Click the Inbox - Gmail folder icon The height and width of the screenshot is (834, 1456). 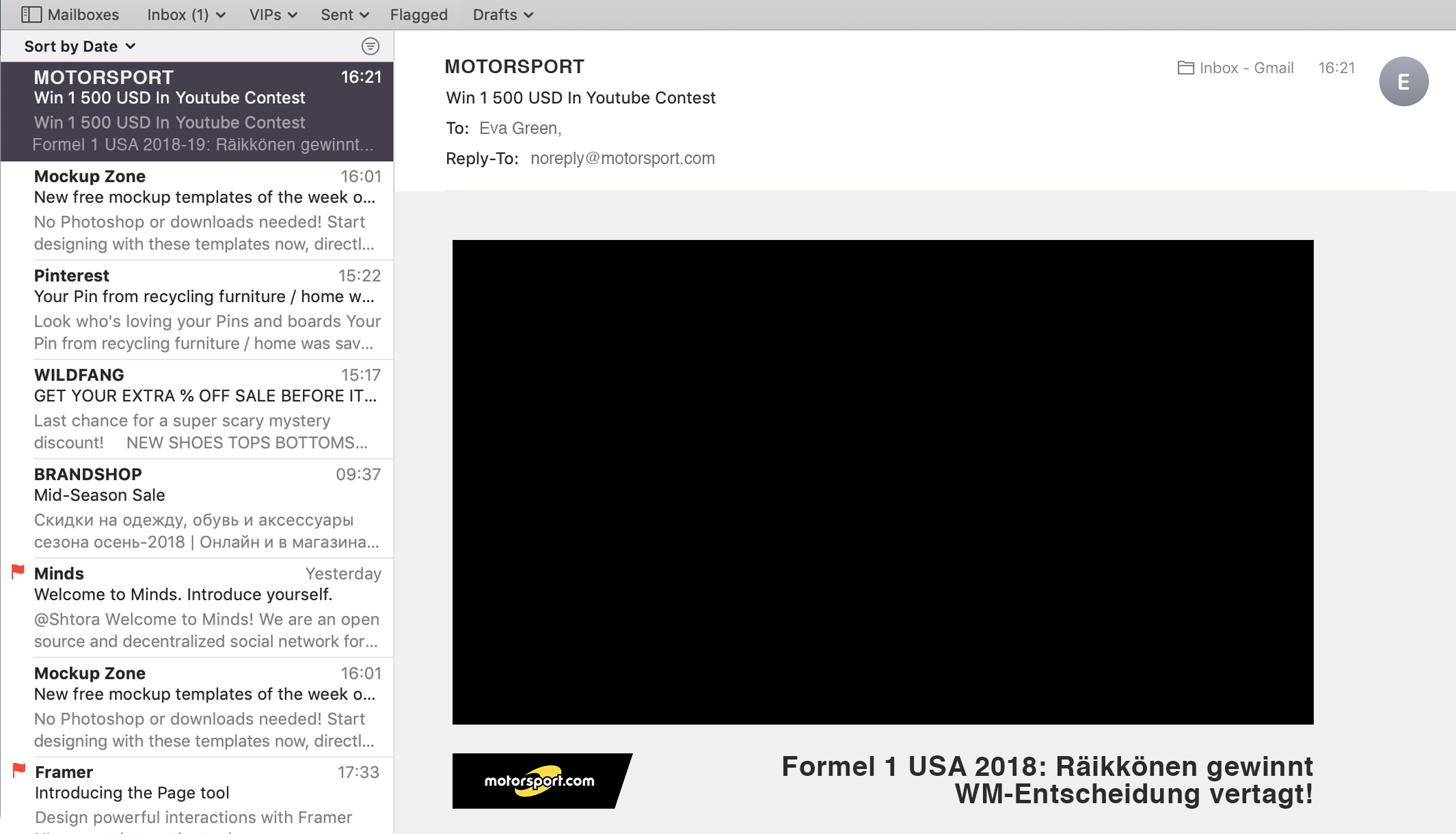coord(1186,68)
